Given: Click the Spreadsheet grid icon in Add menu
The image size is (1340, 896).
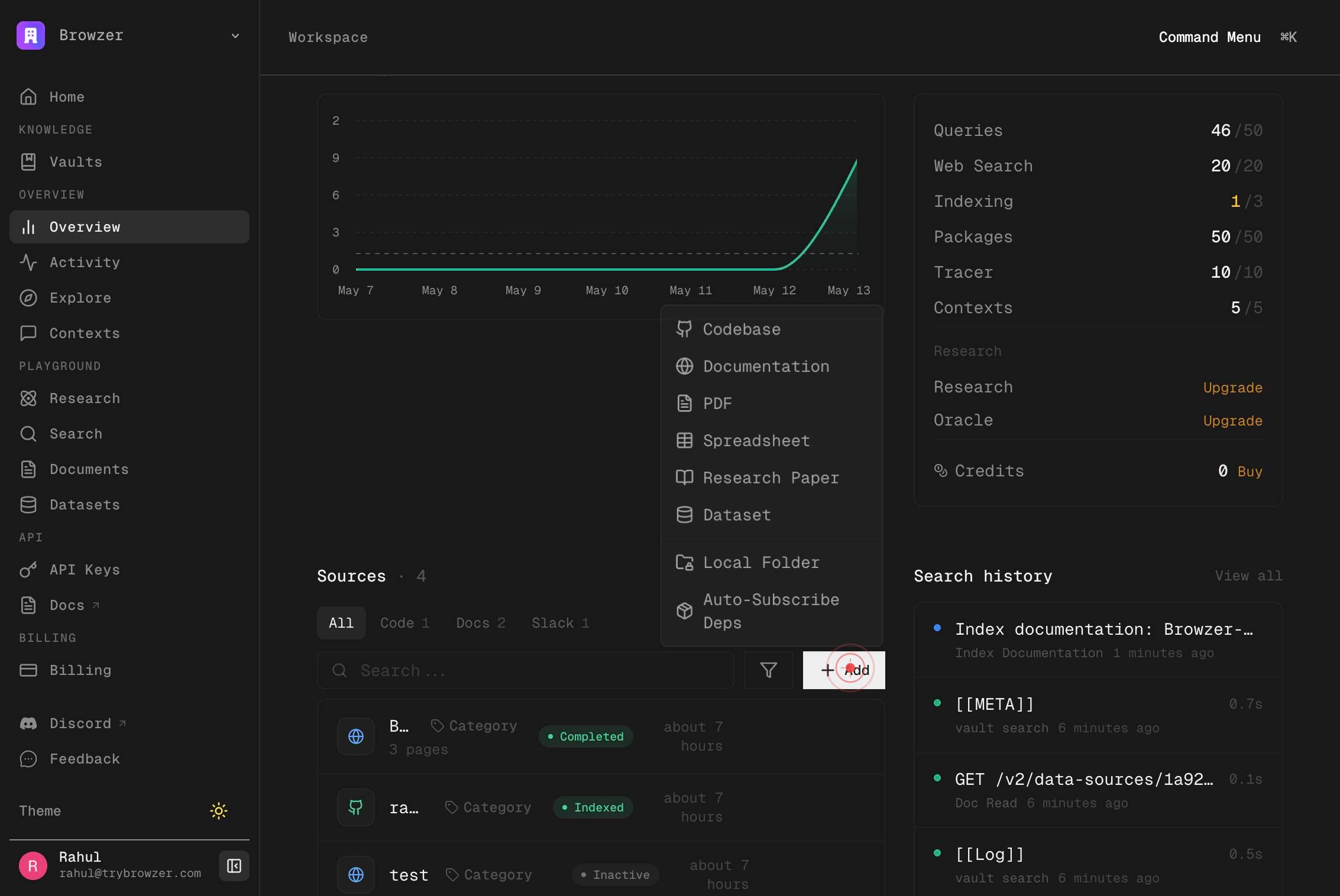Looking at the screenshot, I should [x=684, y=441].
